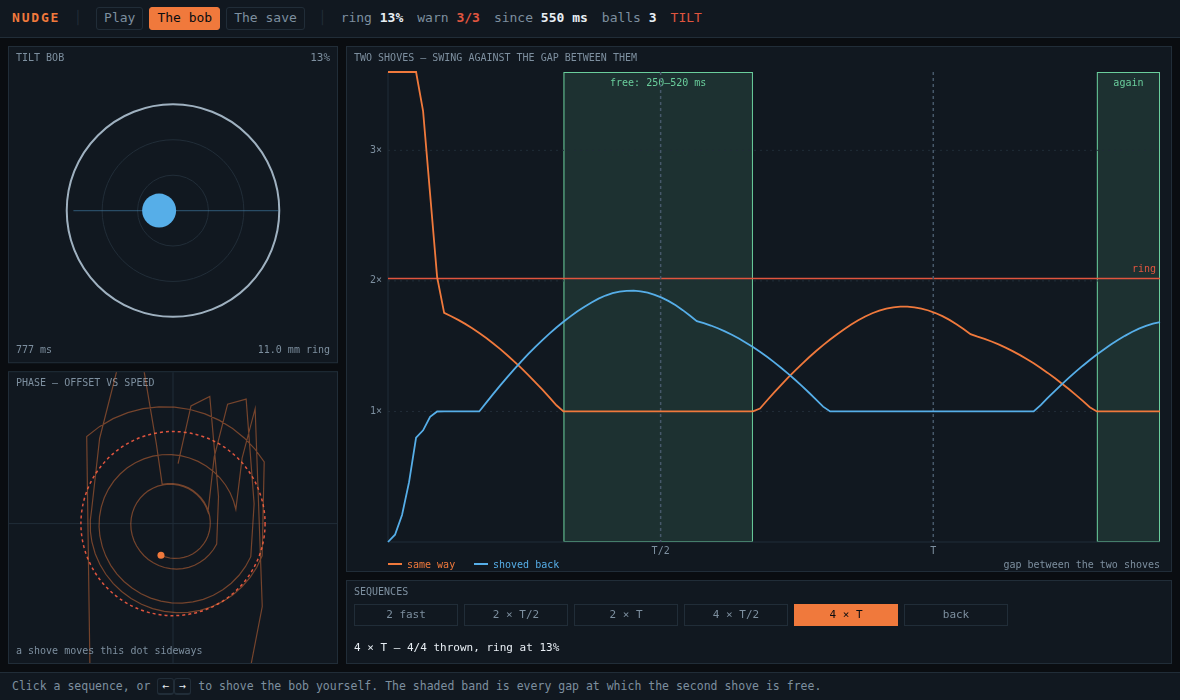Click the free 250–520 ms shaded band
Image resolution: width=1180 pixels, height=700 pixels.
[x=658, y=307]
